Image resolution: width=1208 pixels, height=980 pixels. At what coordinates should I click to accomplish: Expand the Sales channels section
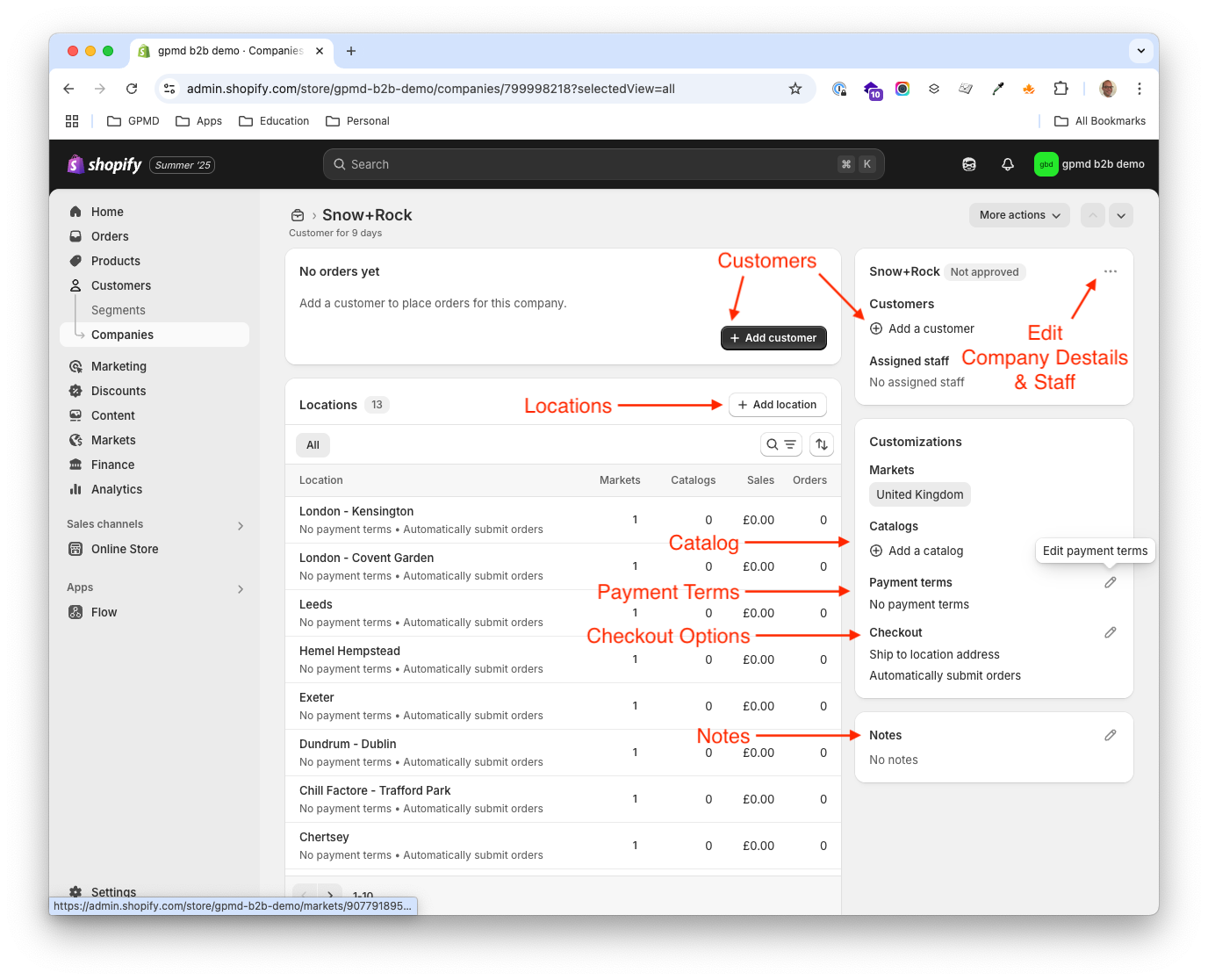[241, 526]
